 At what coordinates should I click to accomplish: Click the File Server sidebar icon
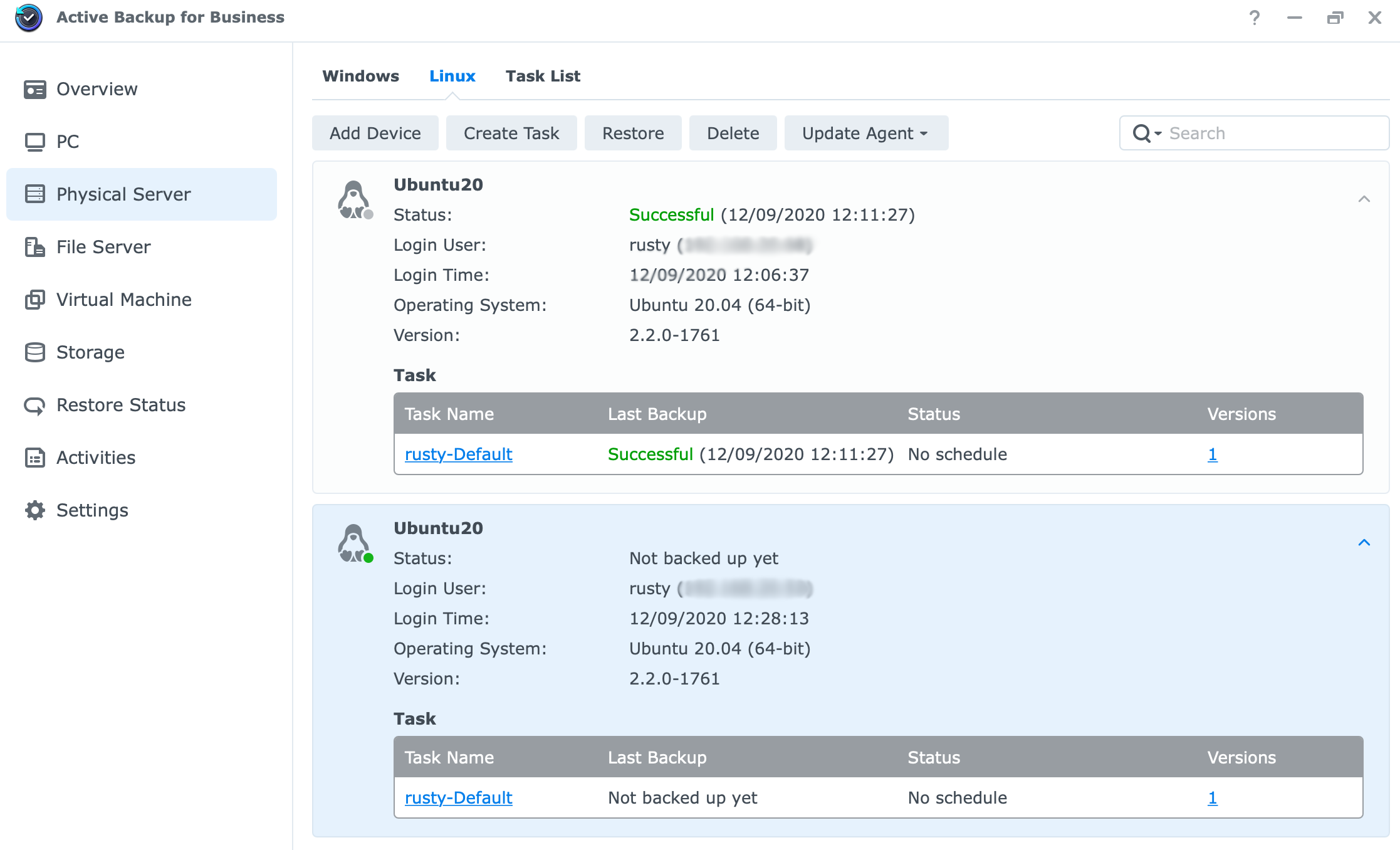[35, 247]
